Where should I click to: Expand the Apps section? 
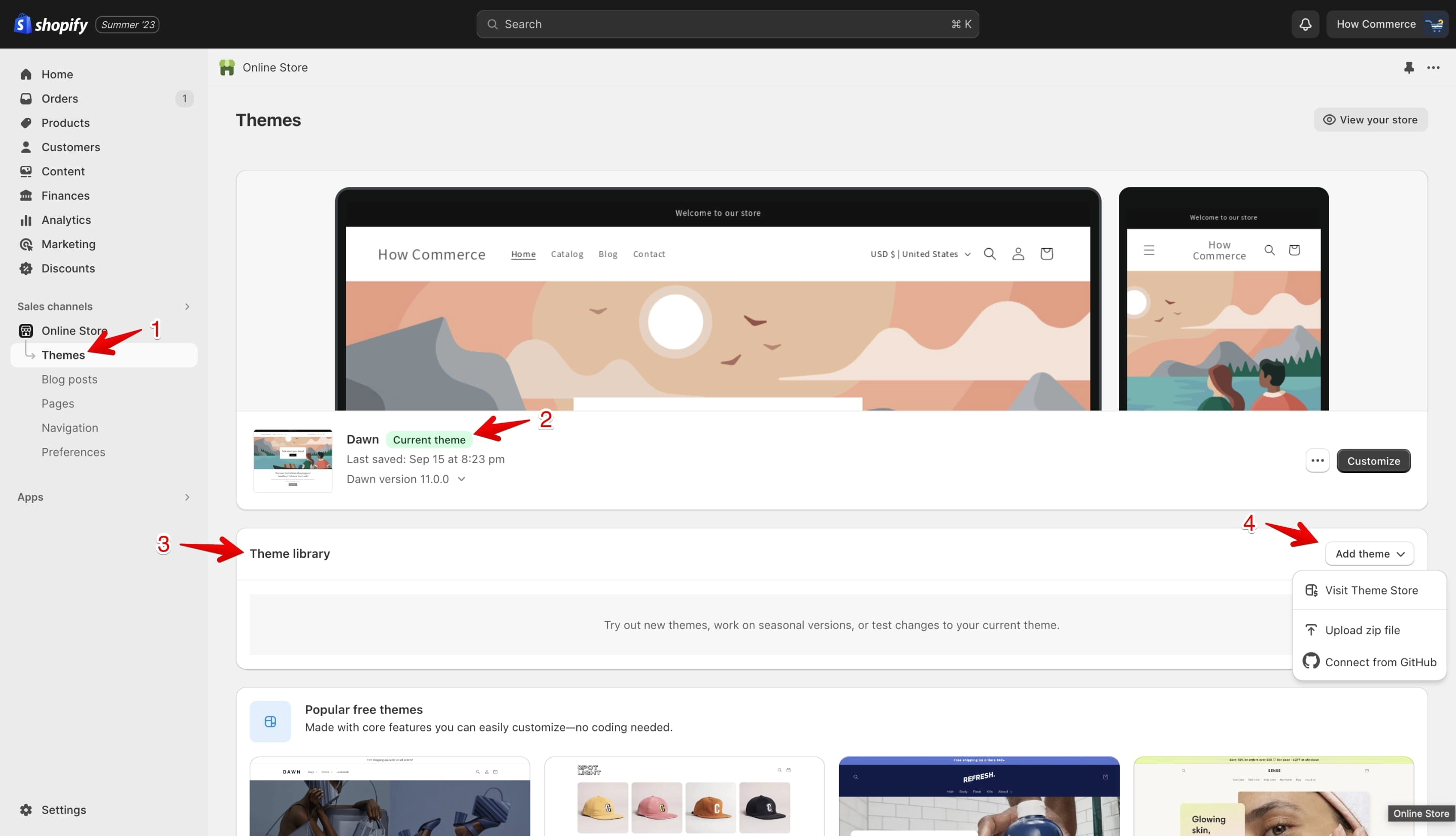[187, 497]
